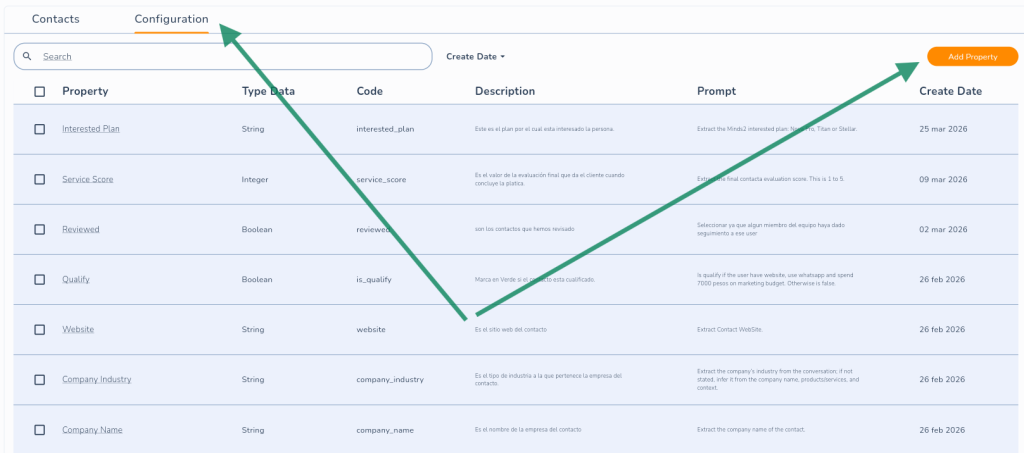This screenshot has height=453, width=1024.
Task: Open the Create Date sort dropdown
Action: click(476, 57)
